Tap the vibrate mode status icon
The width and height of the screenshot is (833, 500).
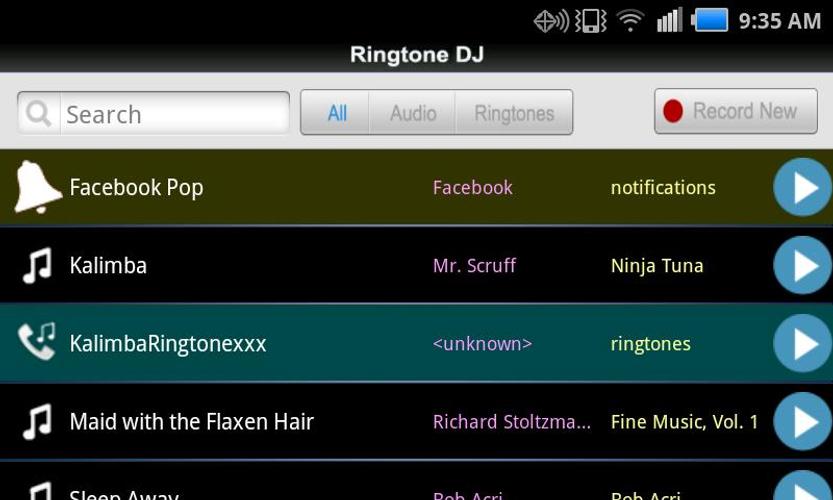[590, 22]
